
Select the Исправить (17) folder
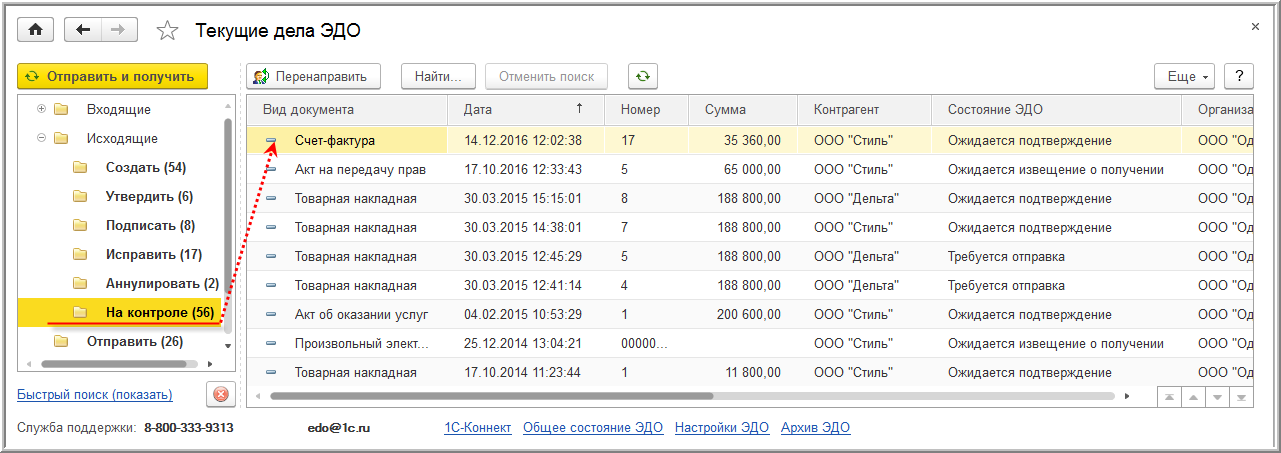[x=154, y=255]
